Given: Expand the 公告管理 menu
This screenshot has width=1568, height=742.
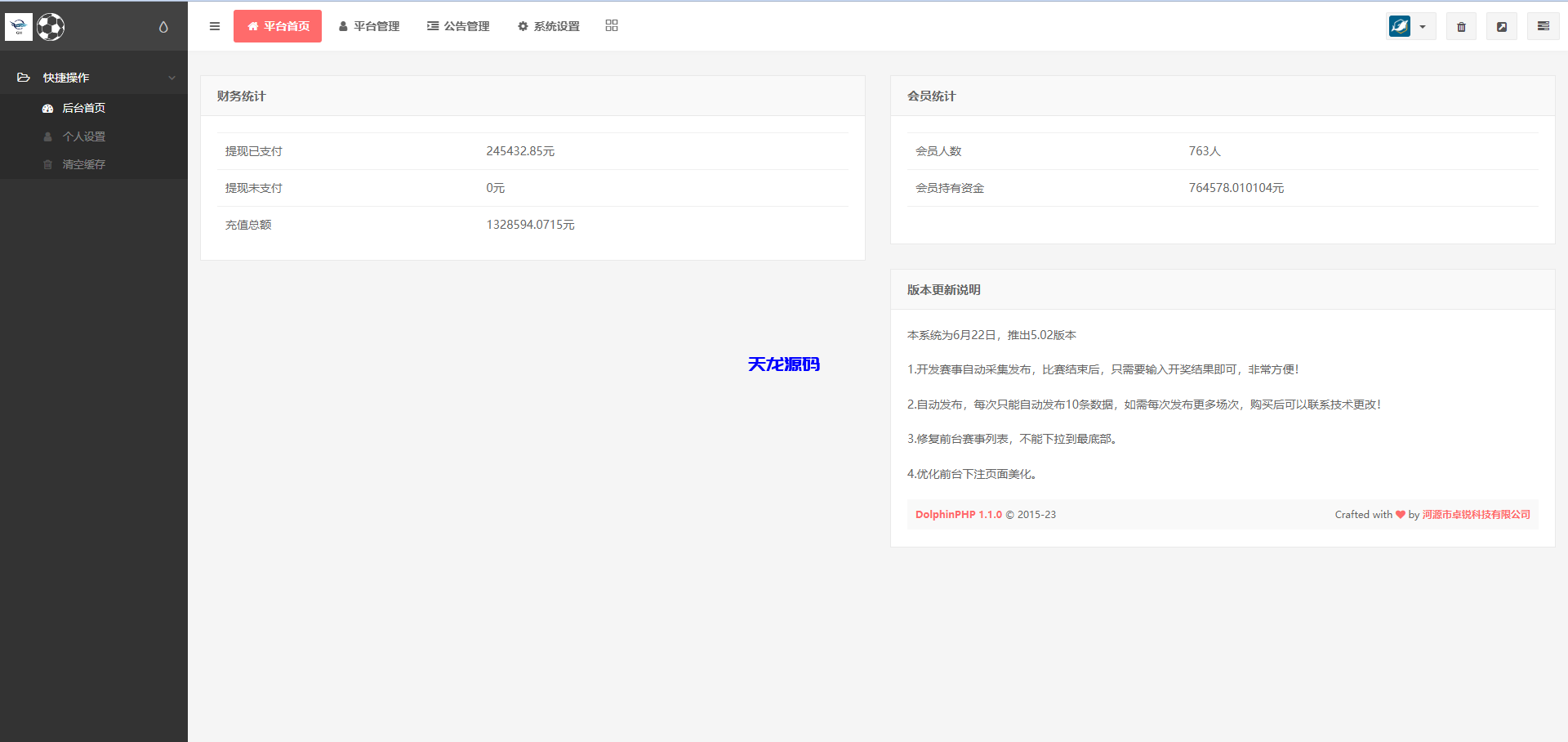Looking at the screenshot, I should pos(458,25).
